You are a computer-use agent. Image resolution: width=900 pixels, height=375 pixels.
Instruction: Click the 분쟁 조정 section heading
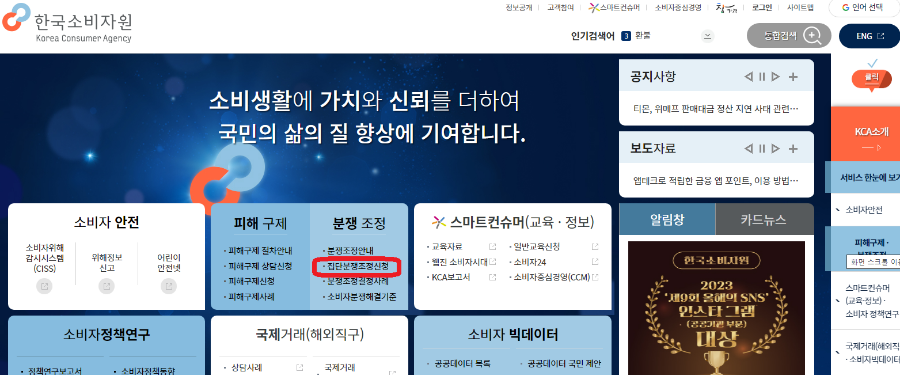(359, 223)
